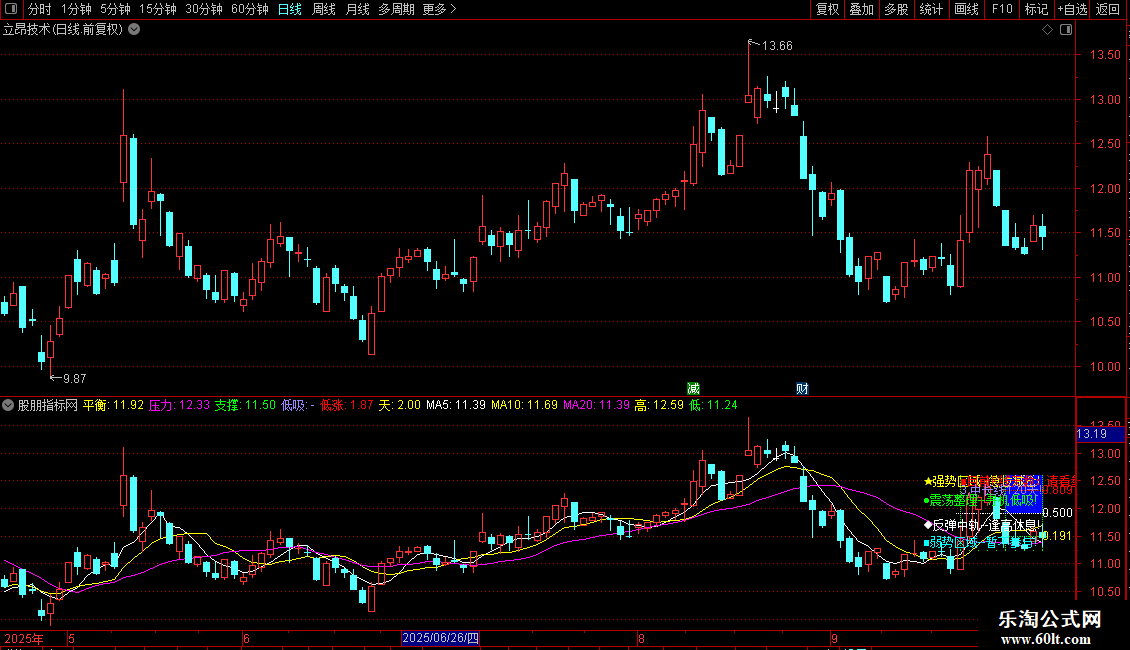Viewport: 1130px width, 650px height.
Task: Click the panel layout icon at the left of the period bar
Action: click(11, 9)
